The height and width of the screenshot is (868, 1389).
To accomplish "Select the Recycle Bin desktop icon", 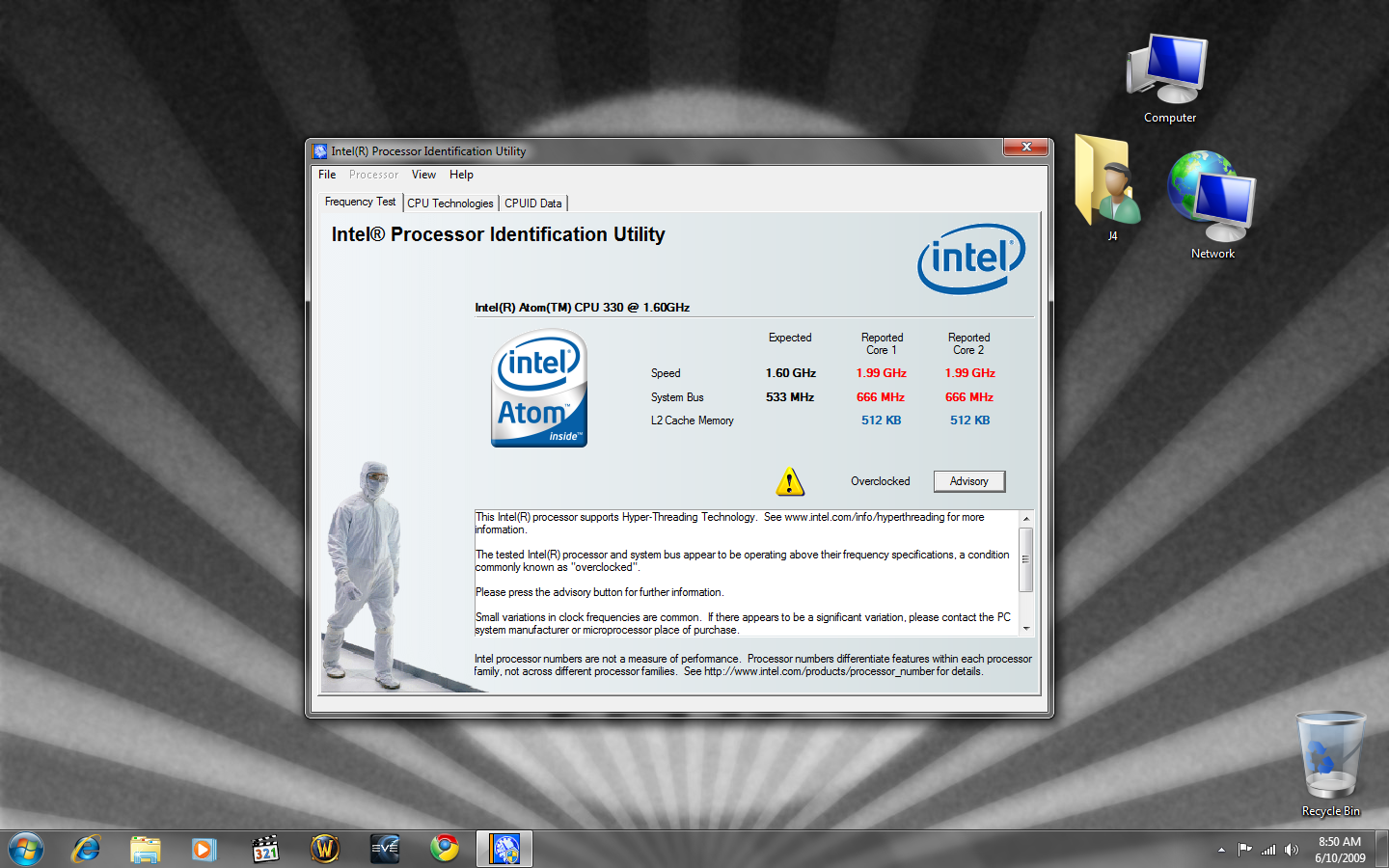I will pos(1330,764).
